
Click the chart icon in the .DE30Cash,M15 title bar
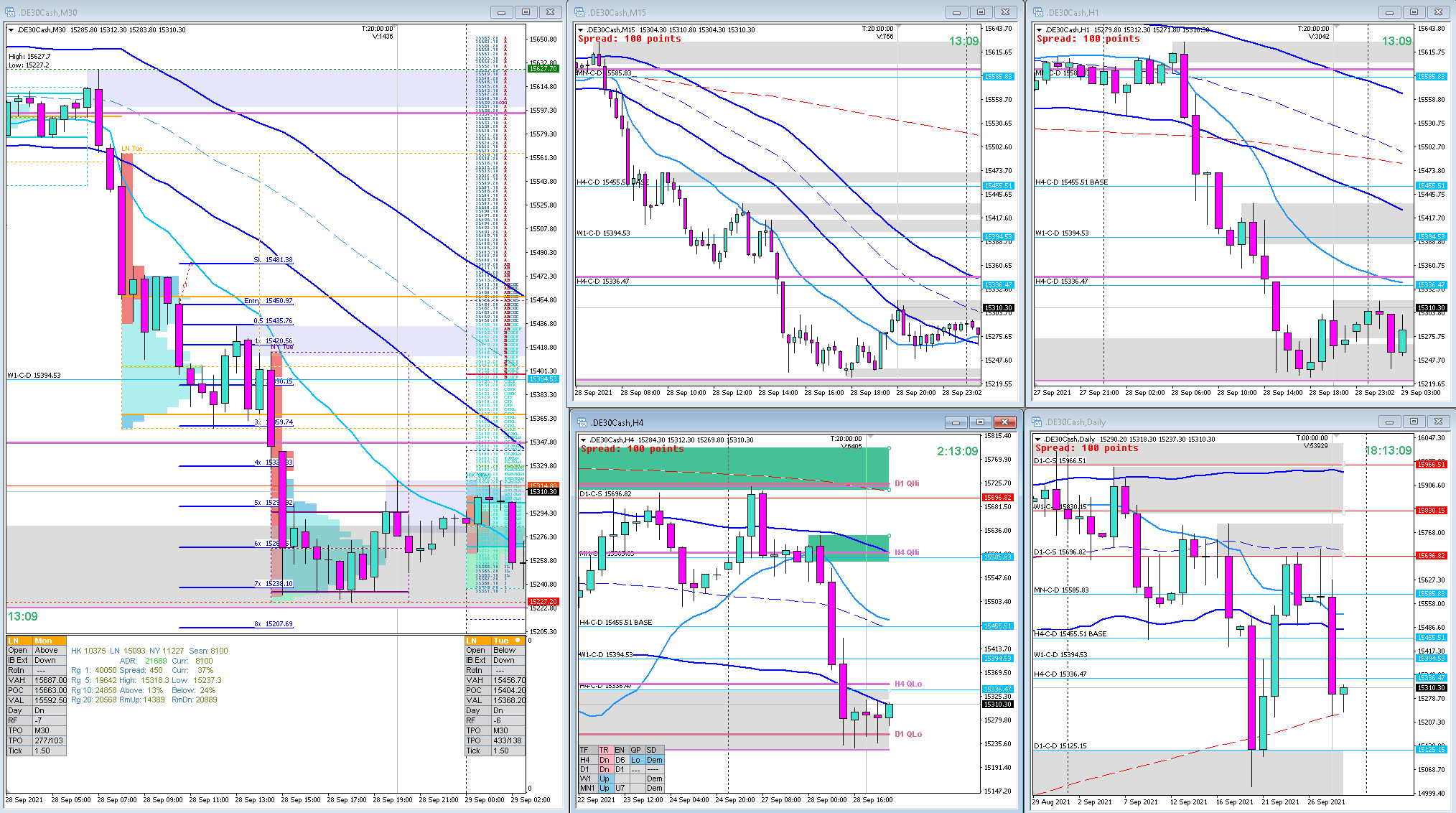pyautogui.click(x=580, y=12)
